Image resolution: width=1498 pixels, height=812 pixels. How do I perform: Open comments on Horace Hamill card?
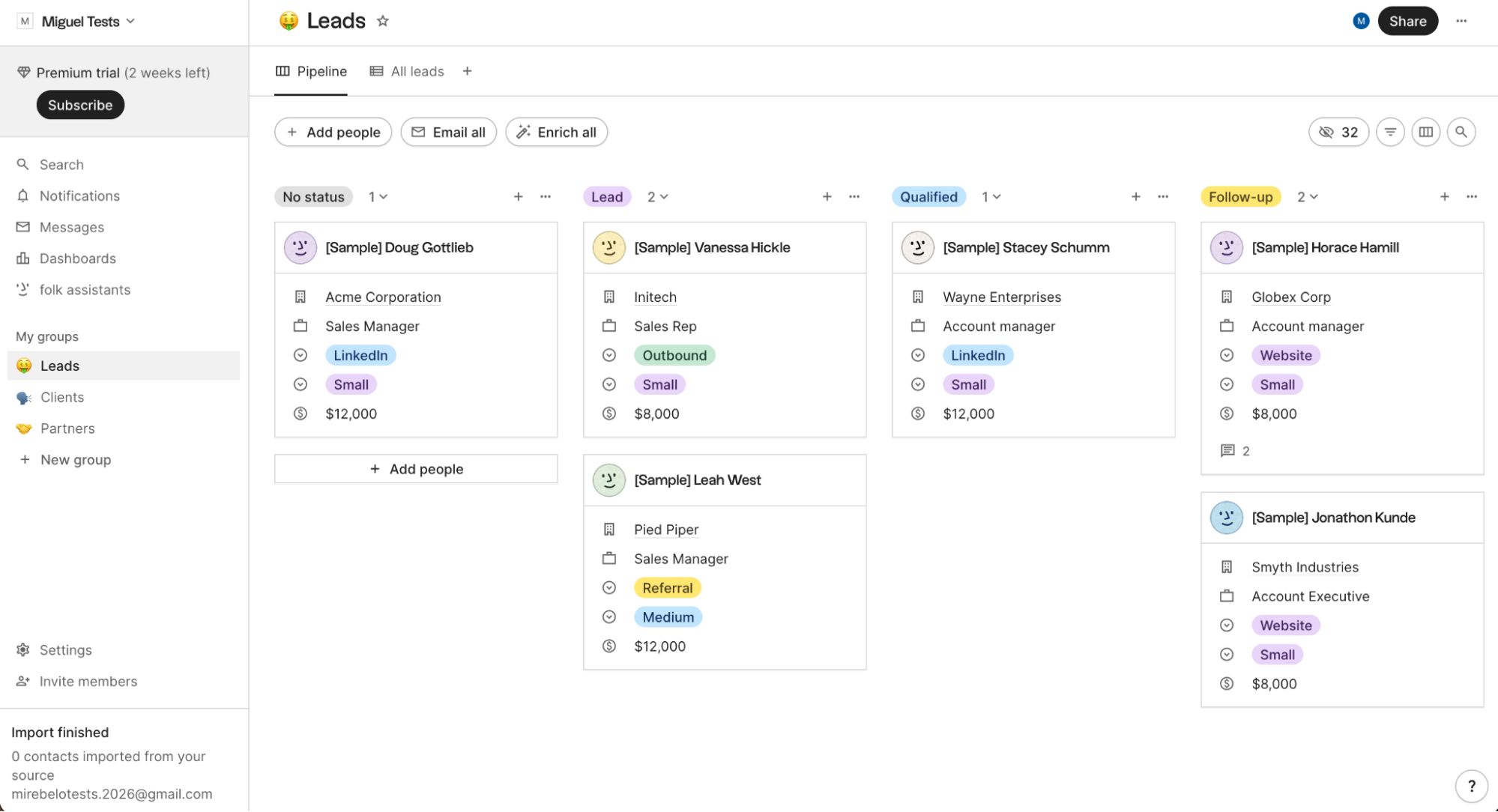pos(1235,451)
